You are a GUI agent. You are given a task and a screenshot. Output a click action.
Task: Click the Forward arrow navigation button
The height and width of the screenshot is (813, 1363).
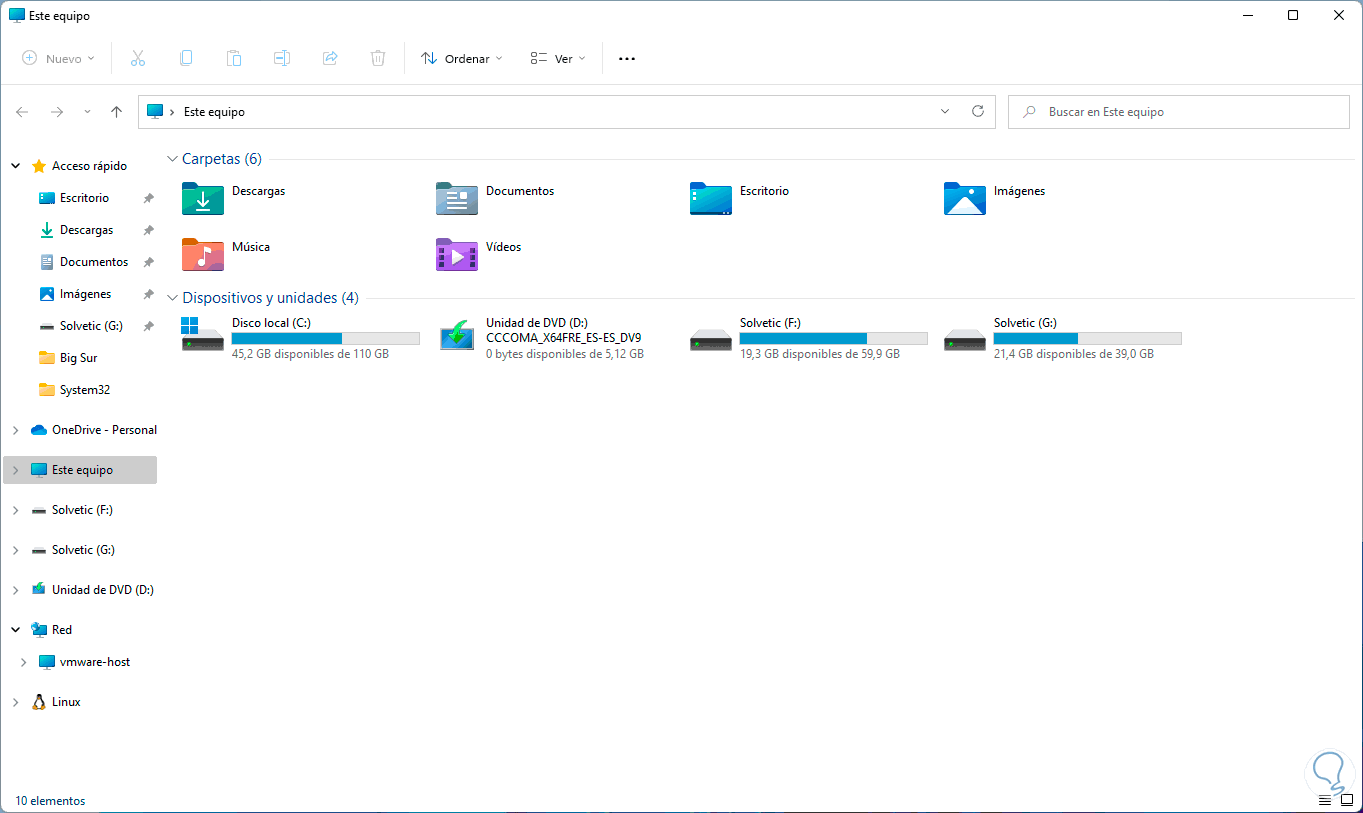57,112
